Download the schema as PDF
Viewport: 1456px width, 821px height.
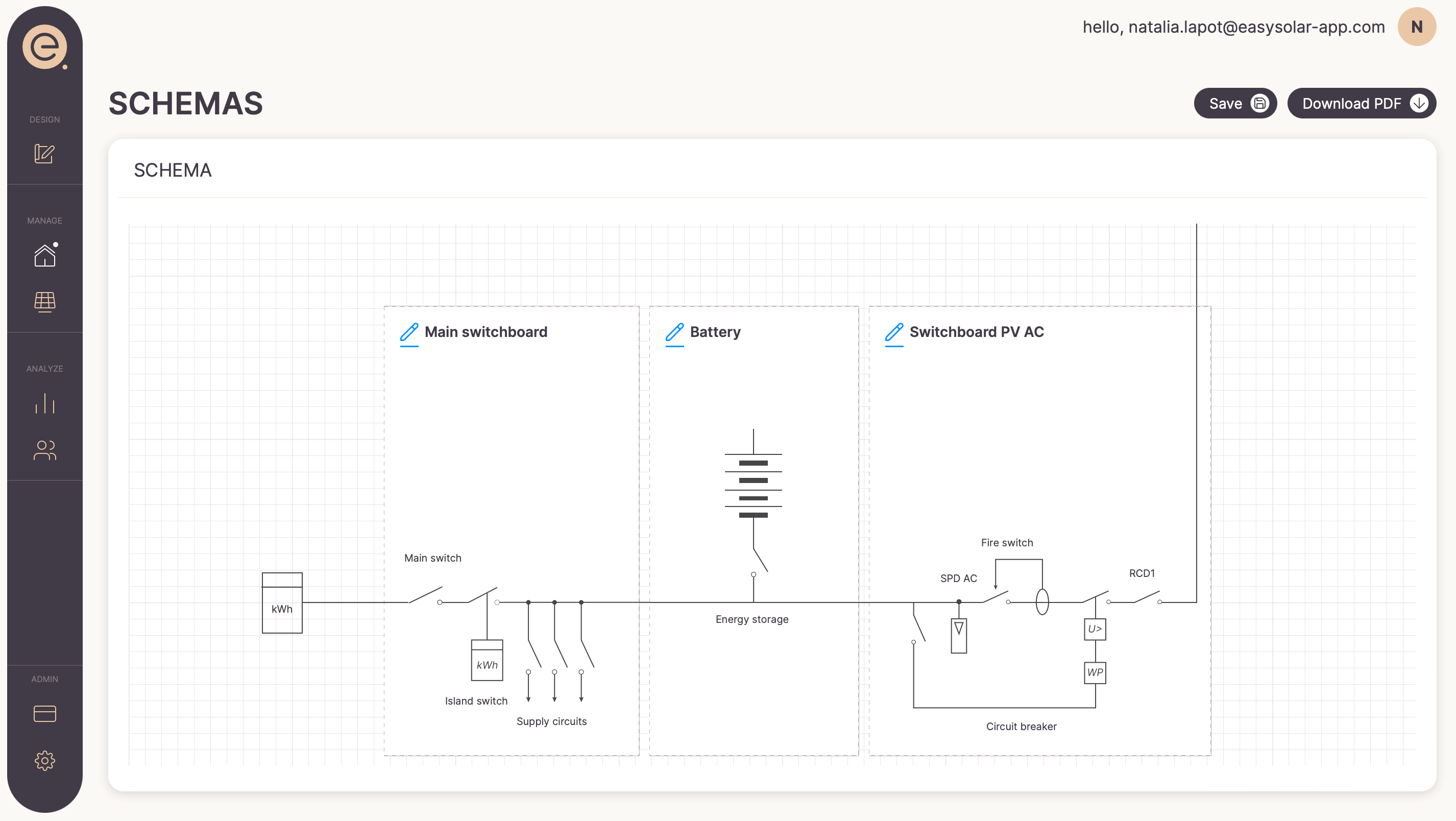pyautogui.click(x=1362, y=103)
